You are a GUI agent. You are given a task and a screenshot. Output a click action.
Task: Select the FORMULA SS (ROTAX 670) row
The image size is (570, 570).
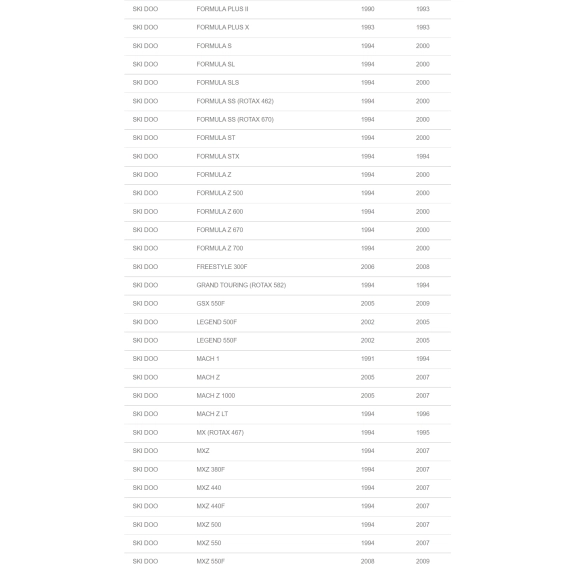[x=287, y=120]
